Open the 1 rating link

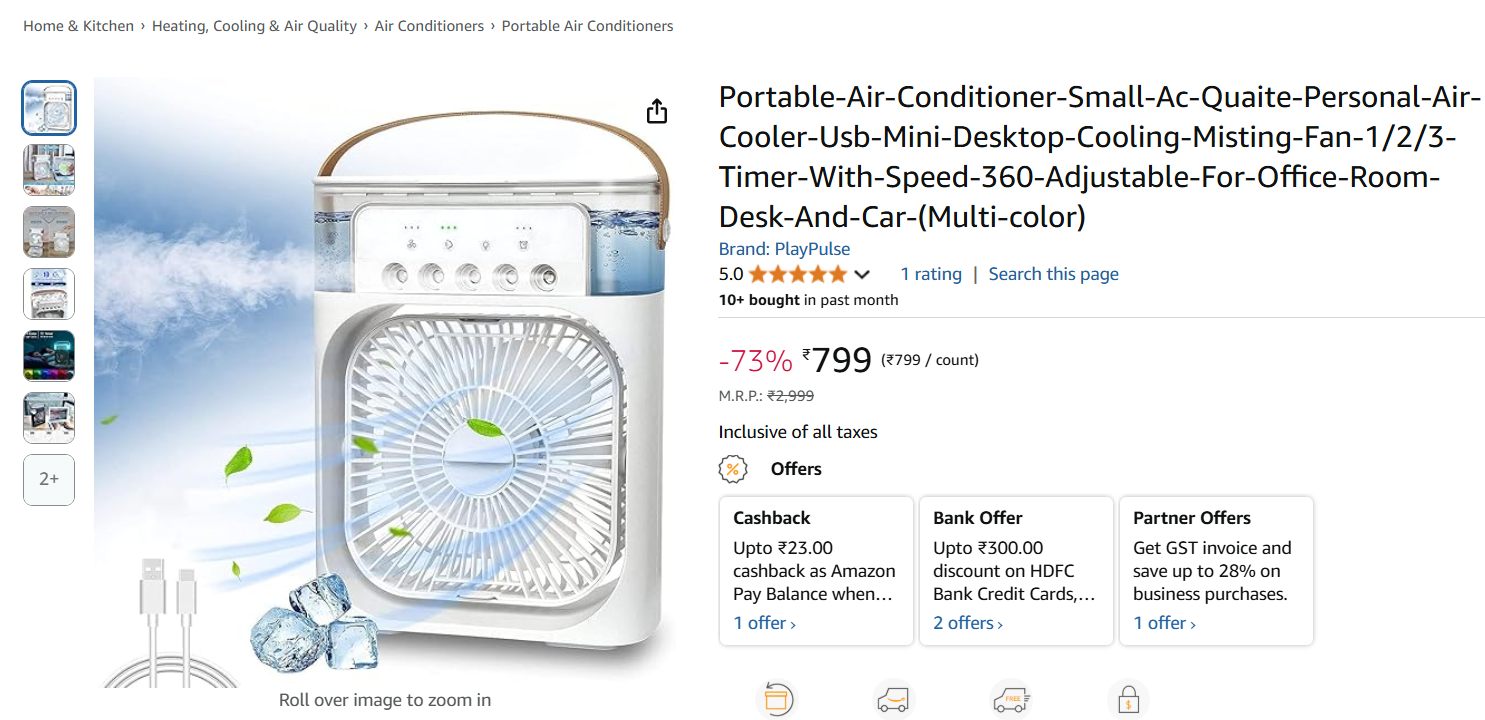pyautogui.click(x=930, y=274)
